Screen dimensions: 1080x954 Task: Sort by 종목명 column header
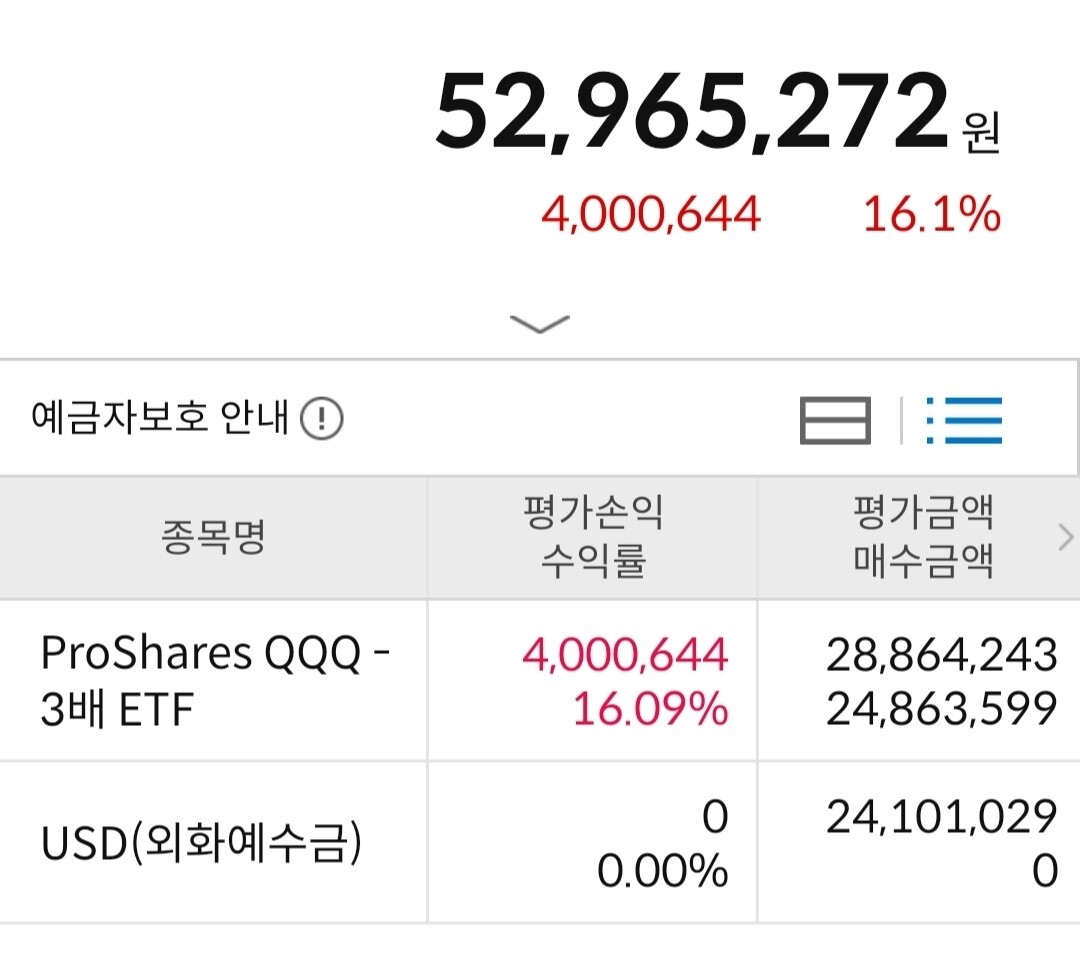pyautogui.click(x=213, y=537)
